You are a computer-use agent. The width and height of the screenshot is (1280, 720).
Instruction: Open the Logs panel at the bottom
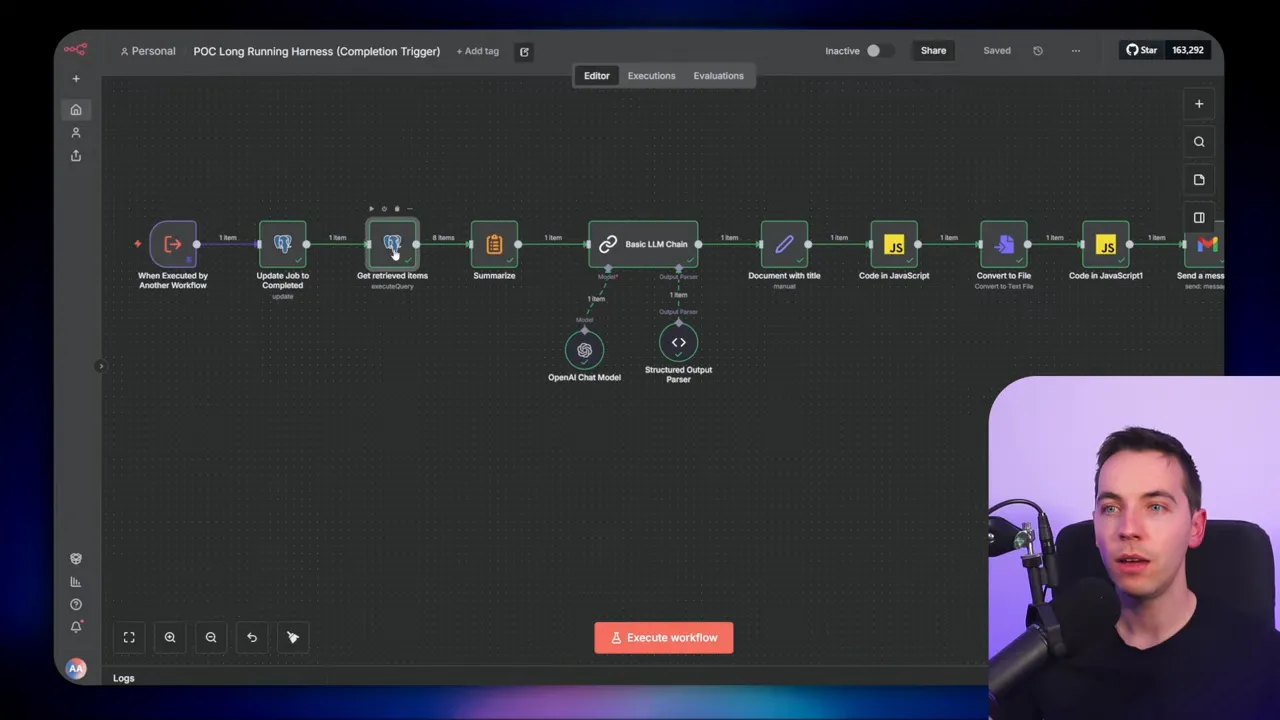click(123, 678)
